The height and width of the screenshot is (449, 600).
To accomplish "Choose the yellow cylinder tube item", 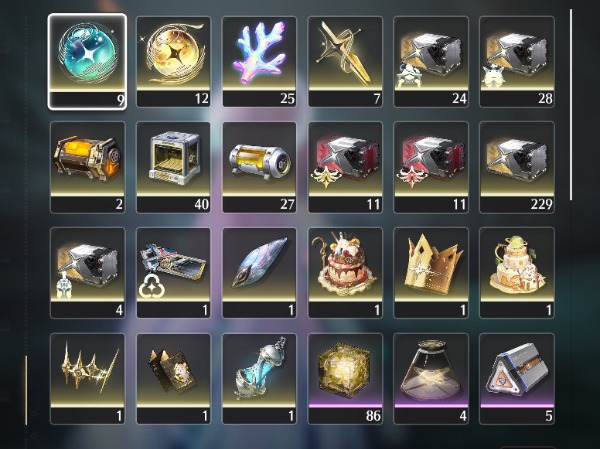I will click(259, 167).
